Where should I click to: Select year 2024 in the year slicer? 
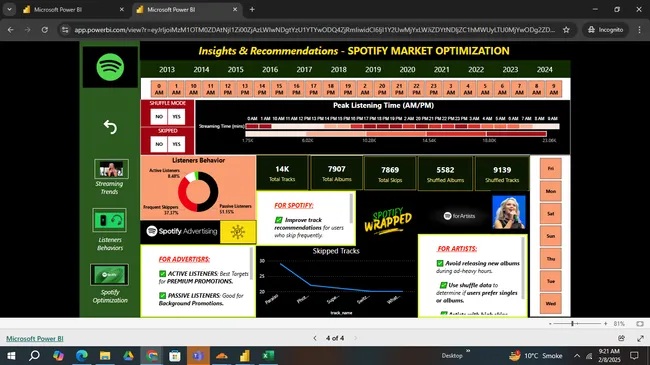tap(545, 70)
